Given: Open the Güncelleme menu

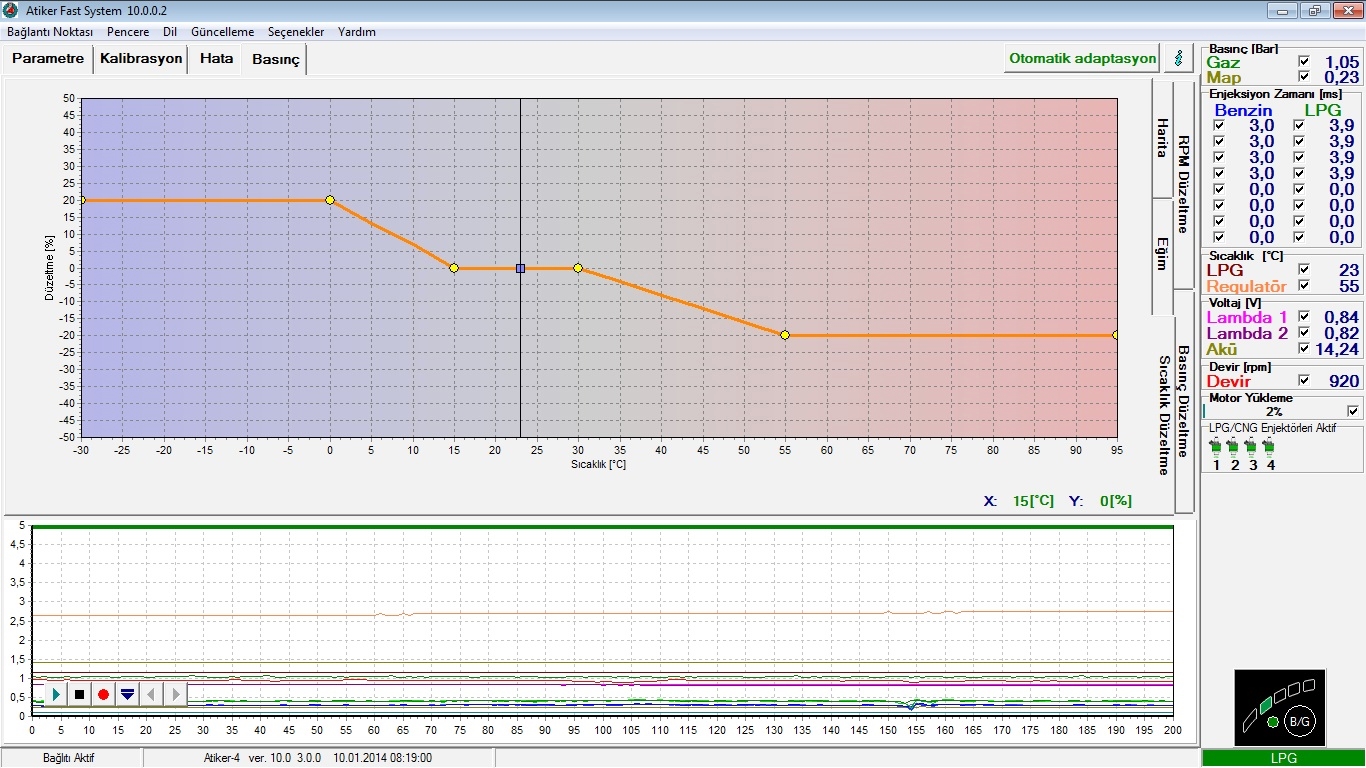Looking at the screenshot, I should 222,32.
